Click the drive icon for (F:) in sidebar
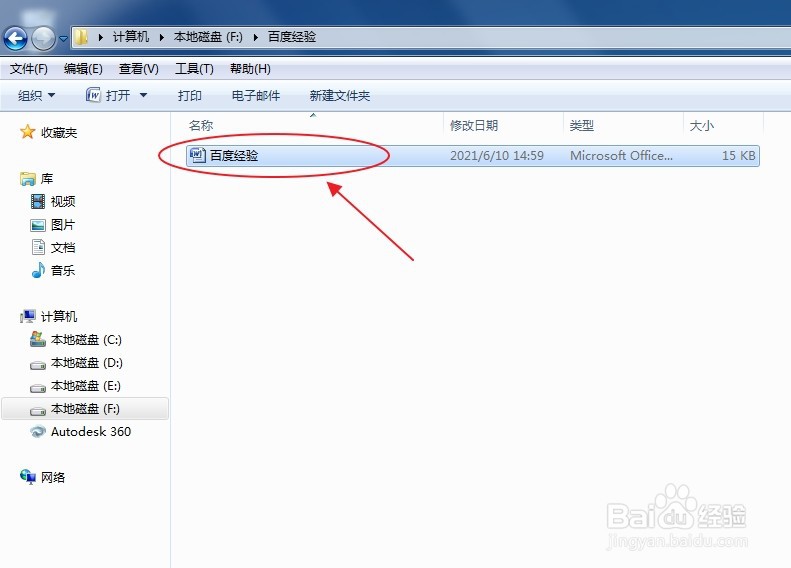Image resolution: width=791 pixels, height=568 pixels. point(38,411)
